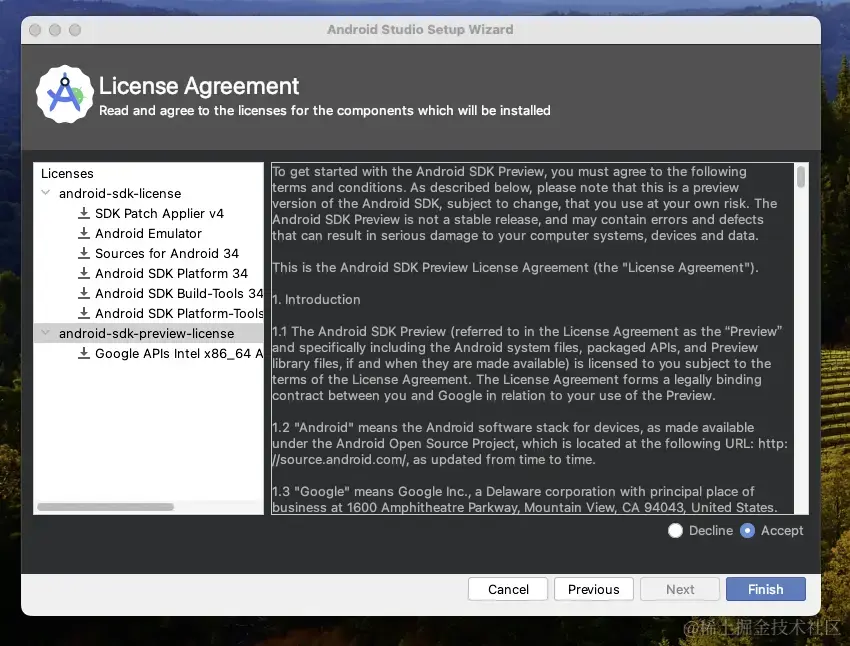
Task: Click download icon beside Android SDK Platform 34
Action: (x=83, y=273)
